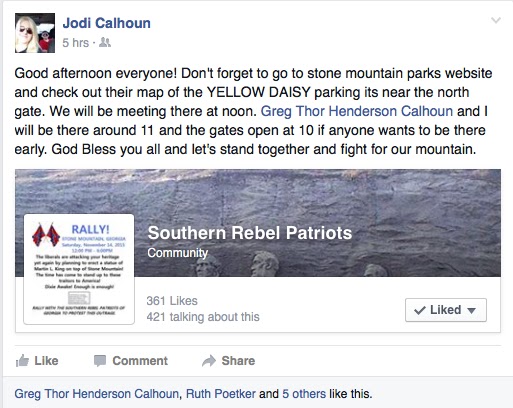
Task: Open the RALLY flyer page thumbnail
Action: (x=79, y=269)
